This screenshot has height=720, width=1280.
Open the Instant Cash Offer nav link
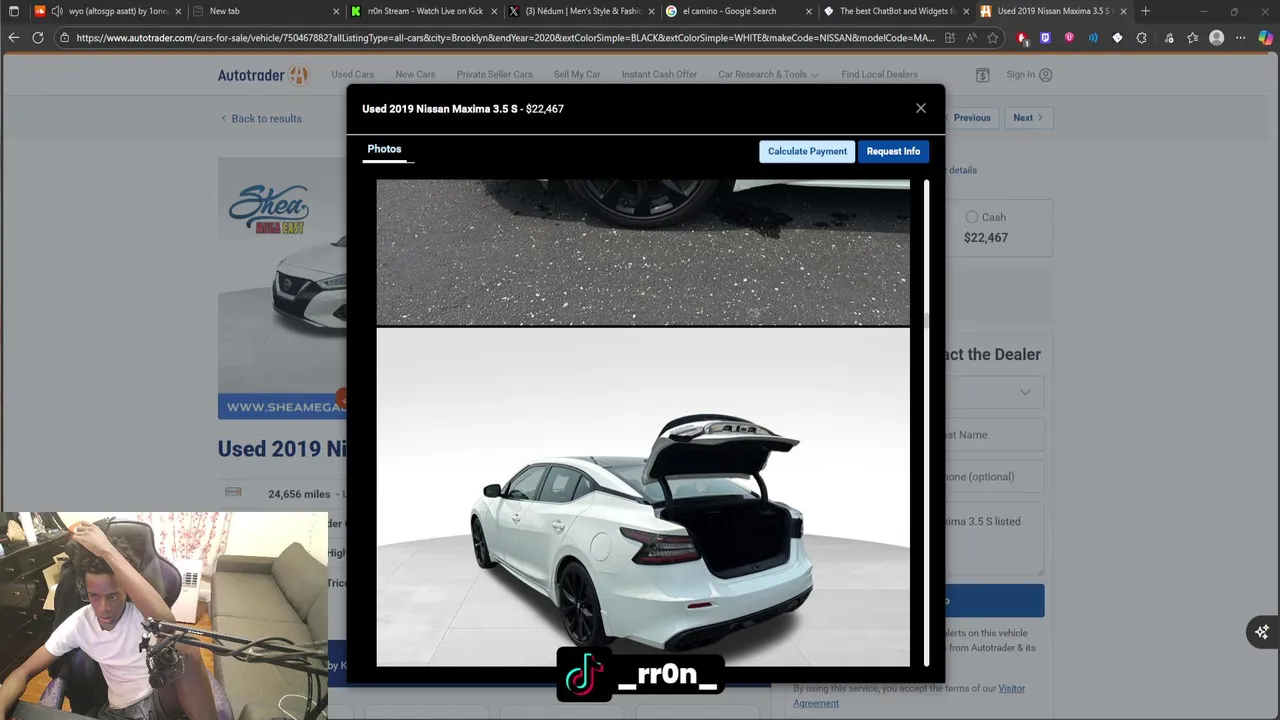click(x=659, y=74)
